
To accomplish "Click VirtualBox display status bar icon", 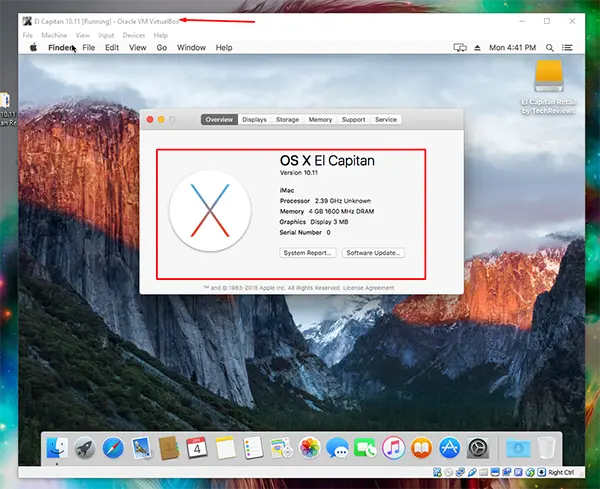I will tap(495, 472).
